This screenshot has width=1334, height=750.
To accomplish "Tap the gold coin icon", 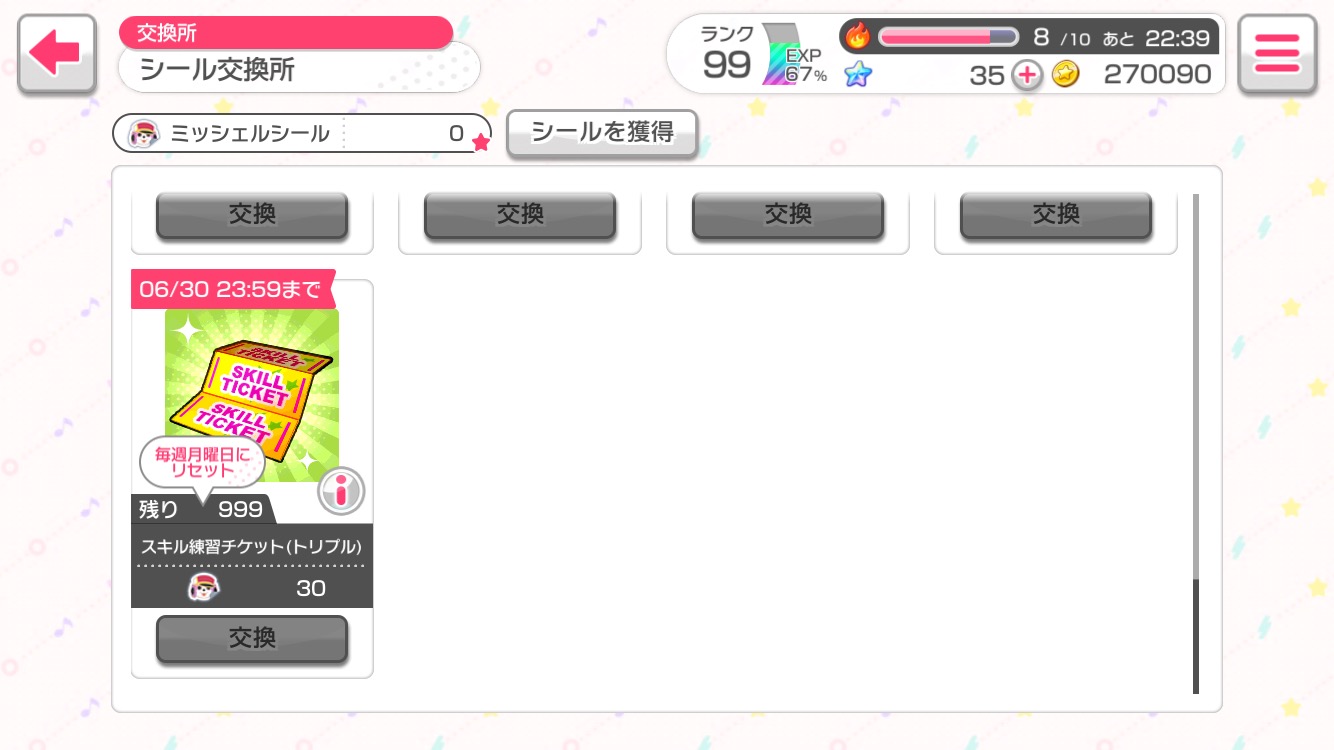I will point(1065,75).
